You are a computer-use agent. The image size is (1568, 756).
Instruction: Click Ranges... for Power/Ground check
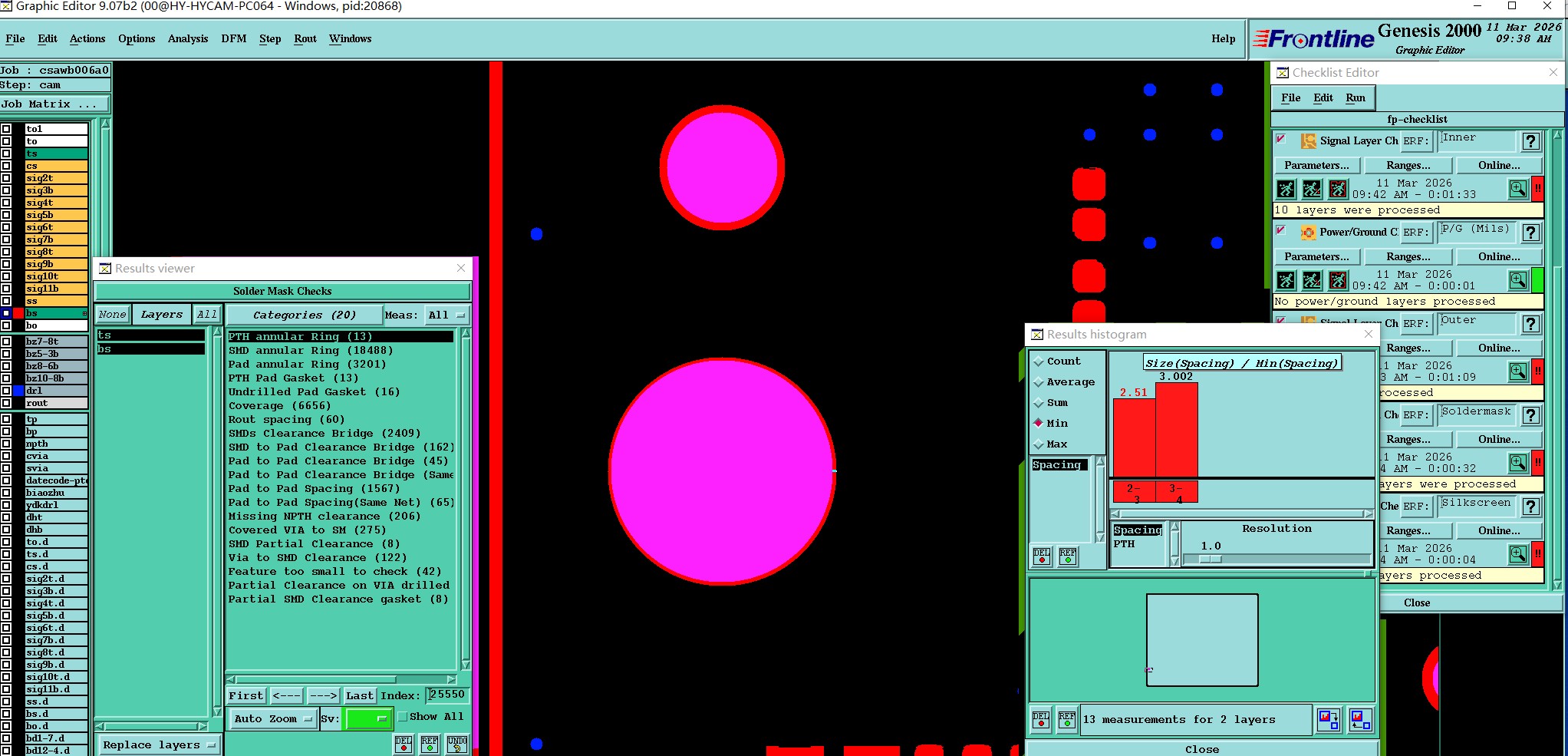pyautogui.click(x=1408, y=257)
